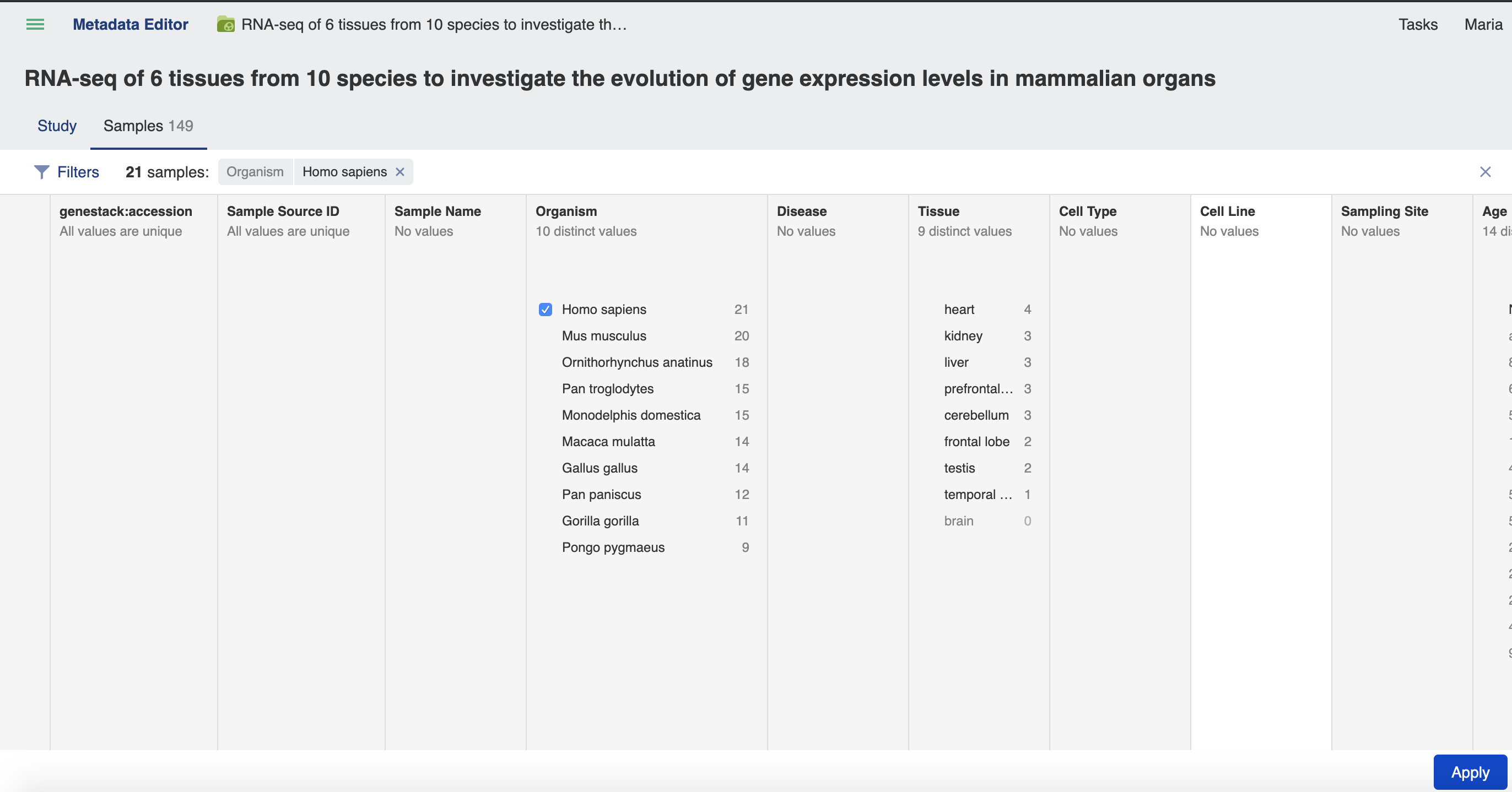Remove the Homo sapiens filter chip
Screen dimensions: 1512x792
(399, 172)
